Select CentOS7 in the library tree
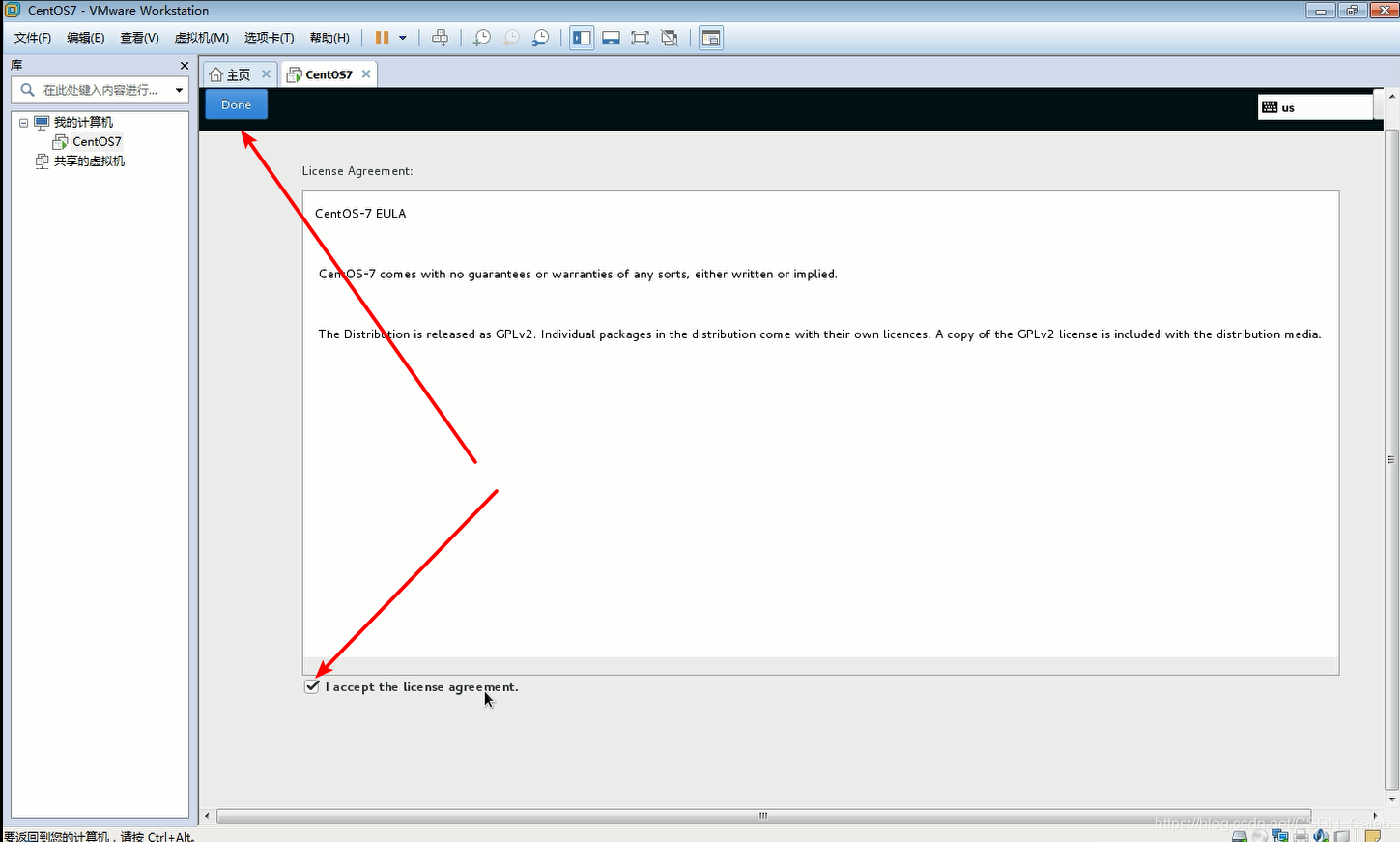This screenshot has height=842, width=1400. pyautogui.click(x=97, y=141)
